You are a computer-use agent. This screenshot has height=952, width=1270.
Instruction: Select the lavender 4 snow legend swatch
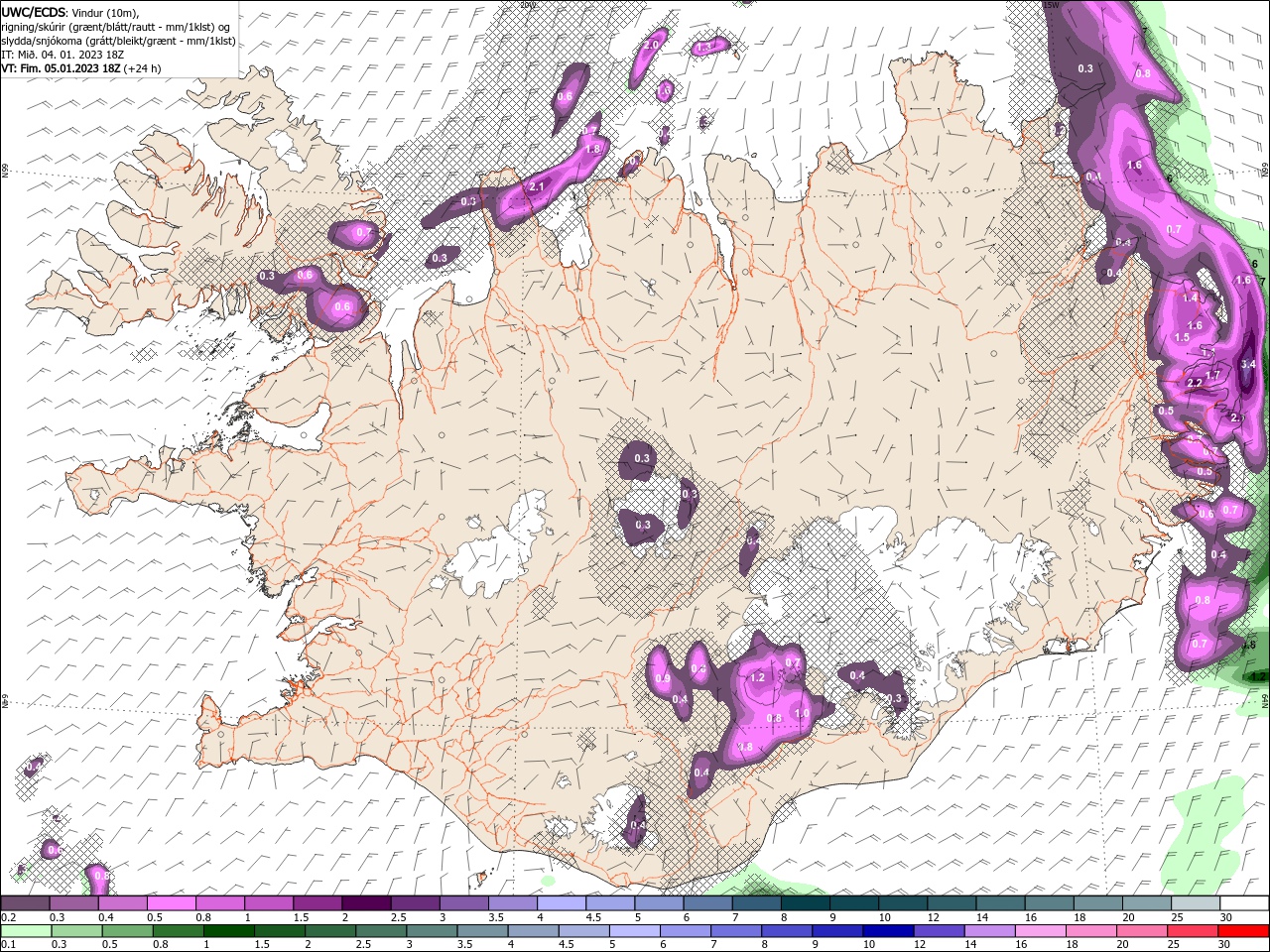(x=561, y=903)
